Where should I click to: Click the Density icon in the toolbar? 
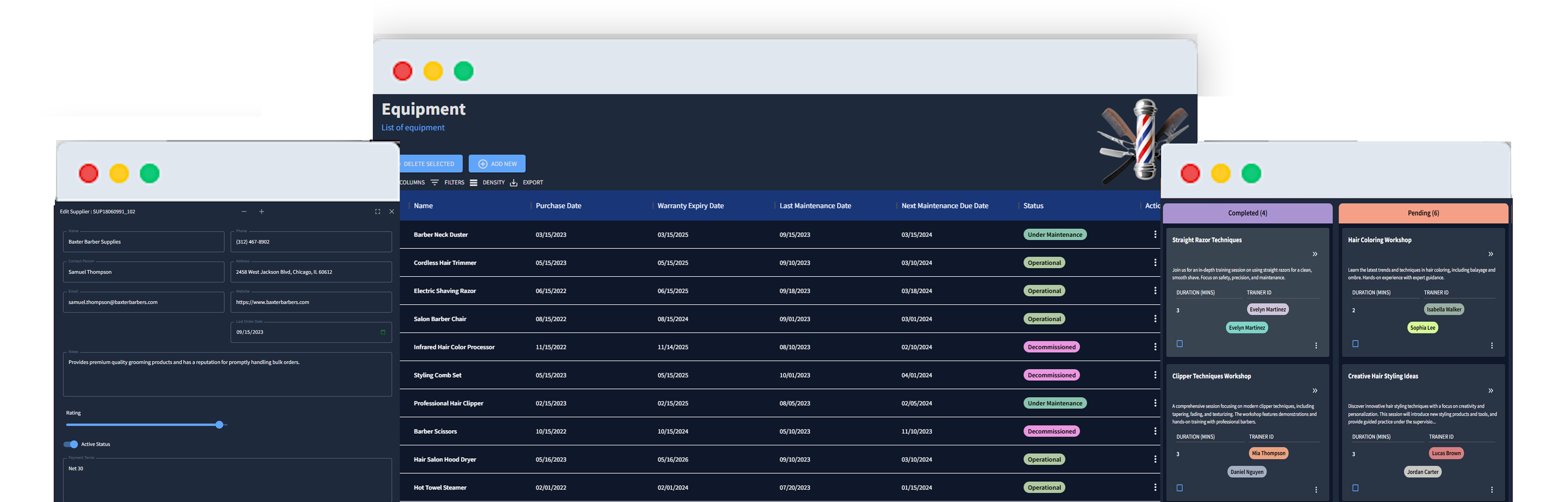[474, 182]
